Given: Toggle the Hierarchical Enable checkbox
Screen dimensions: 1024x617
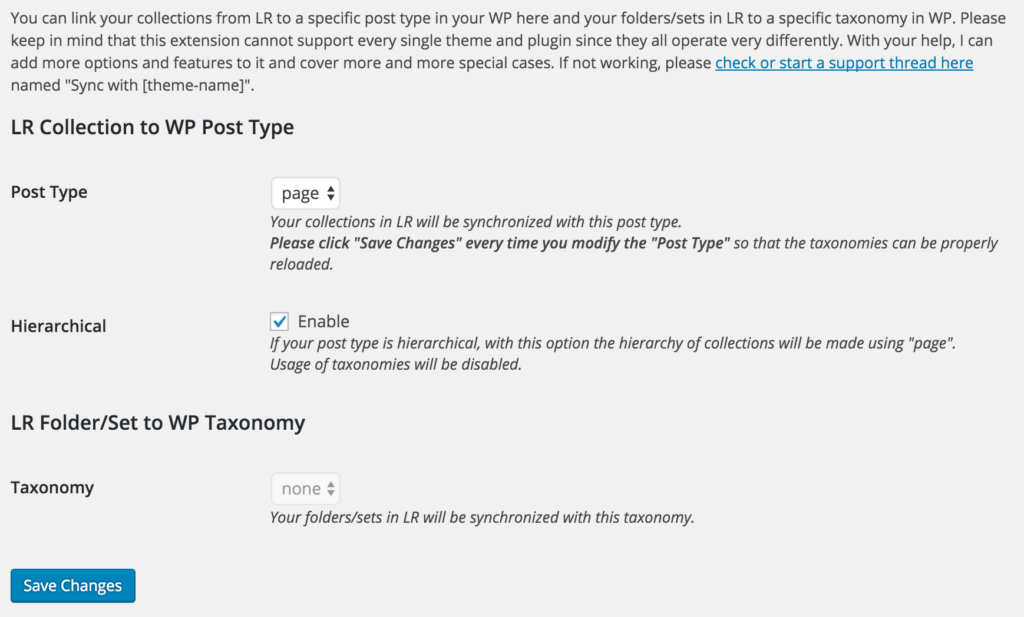Looking at the screenshot, I should (280, 321).
